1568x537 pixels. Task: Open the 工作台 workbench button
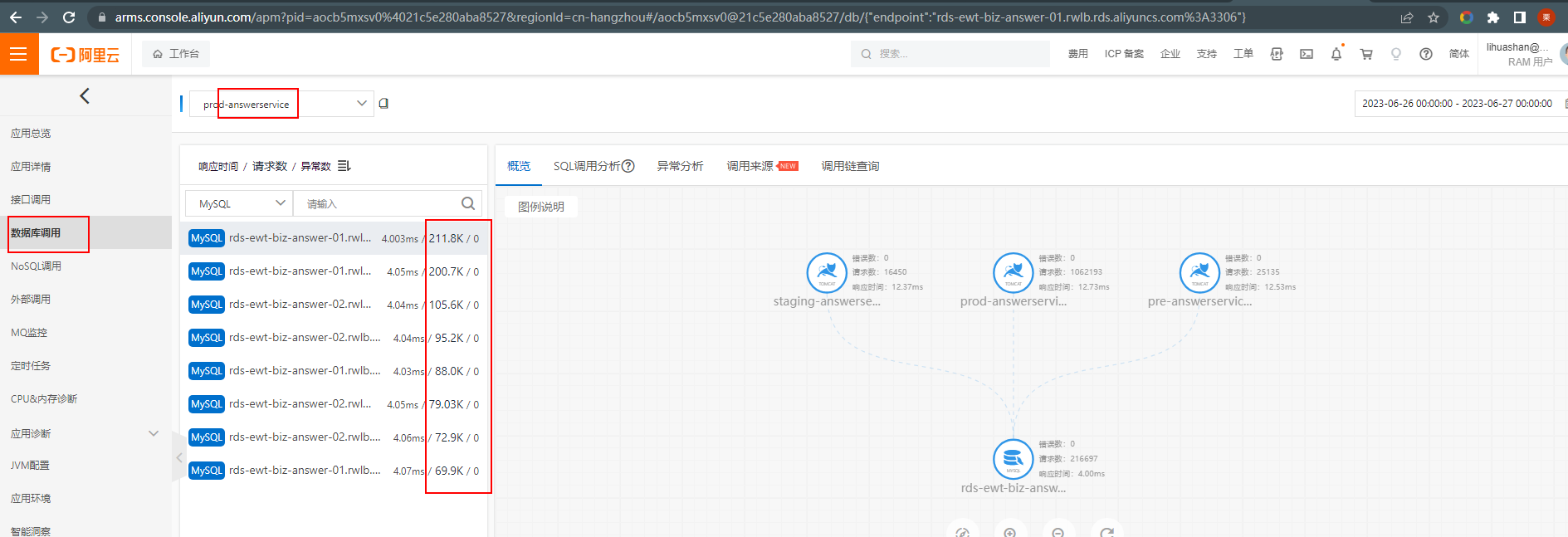(x=176, y=54)
